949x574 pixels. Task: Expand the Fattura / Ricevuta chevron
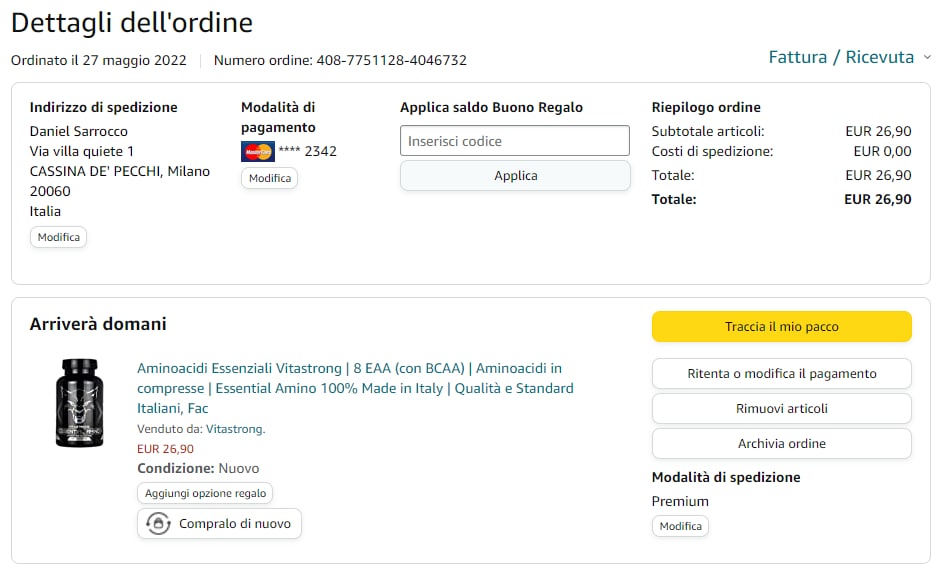[927, 58]
